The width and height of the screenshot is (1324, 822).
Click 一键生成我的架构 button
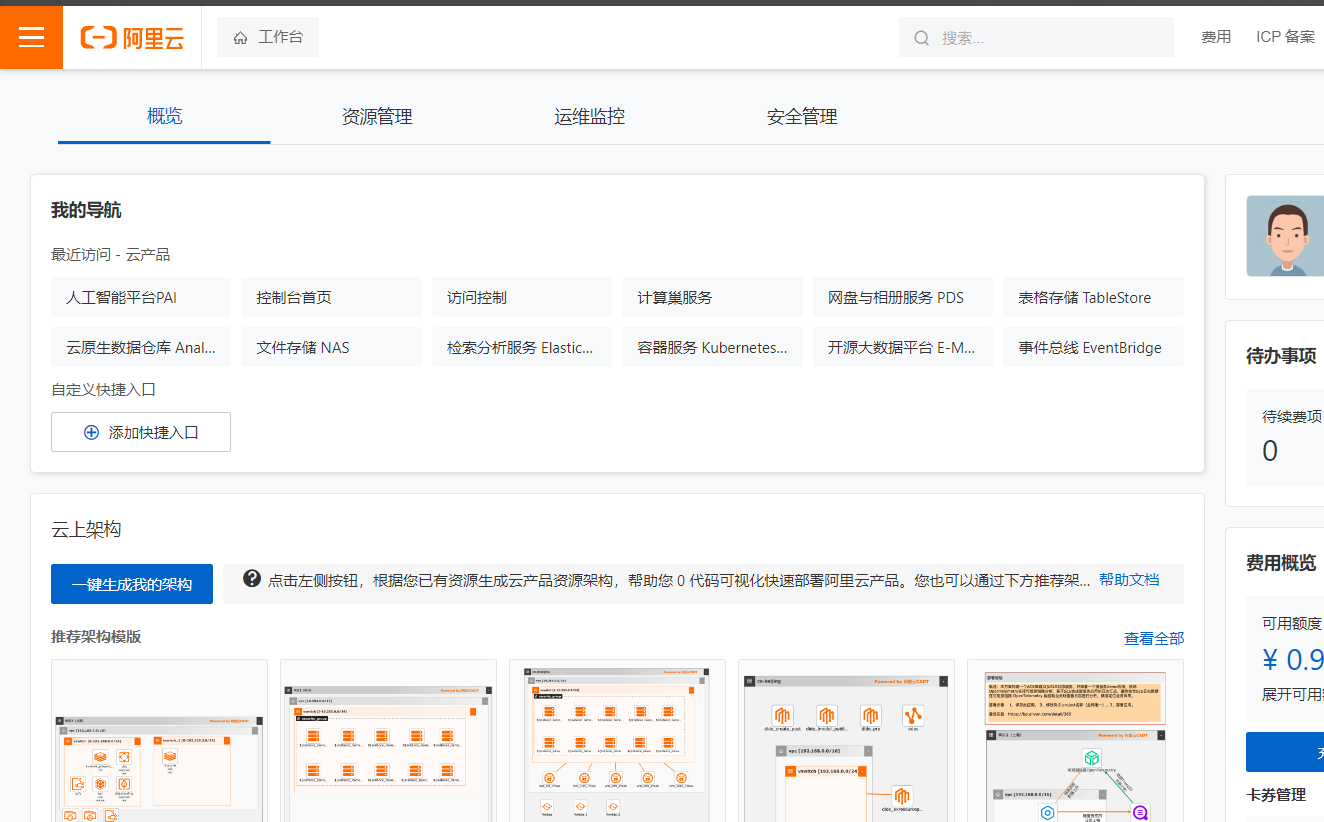[132, 584]
